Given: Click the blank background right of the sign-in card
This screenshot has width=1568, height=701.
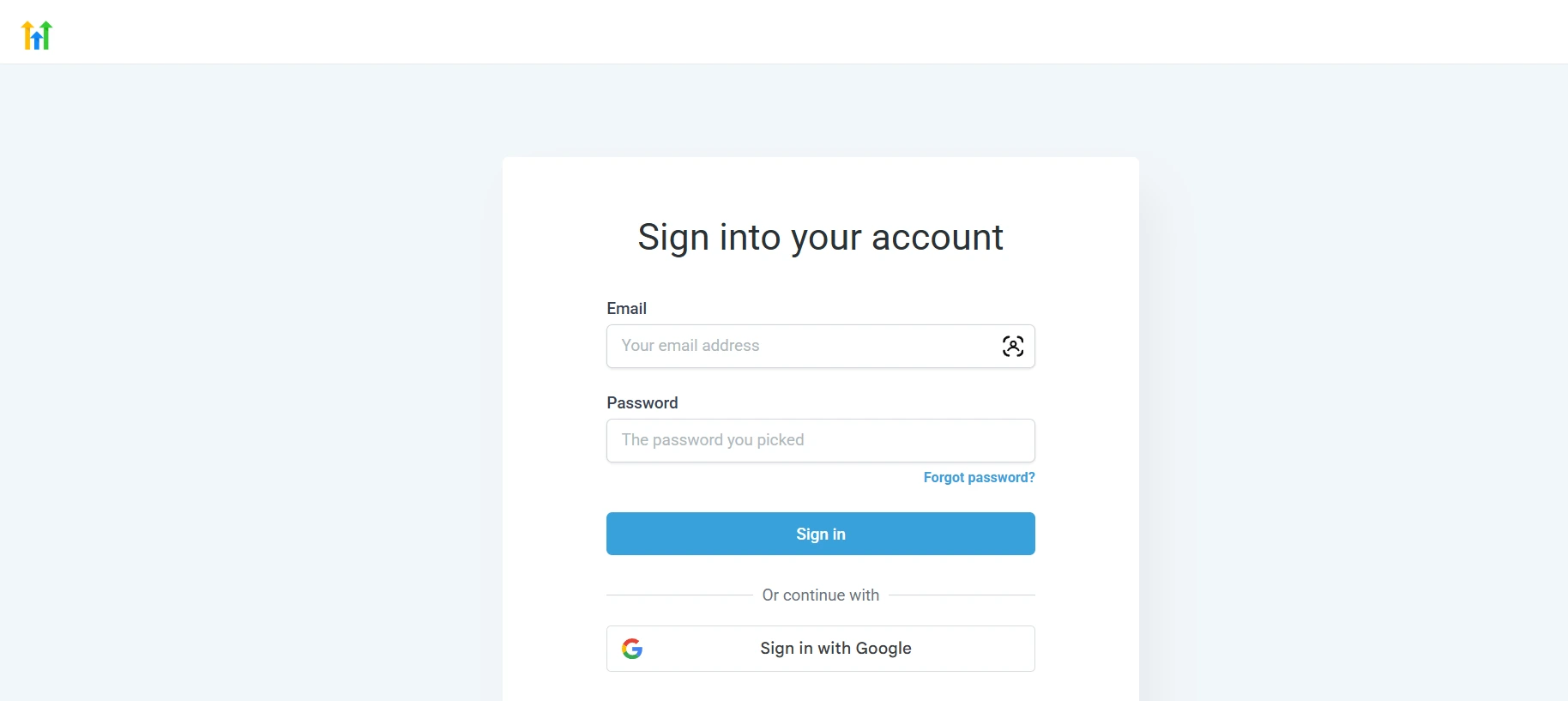Looking at the screenshot, I should point(1355,386).
